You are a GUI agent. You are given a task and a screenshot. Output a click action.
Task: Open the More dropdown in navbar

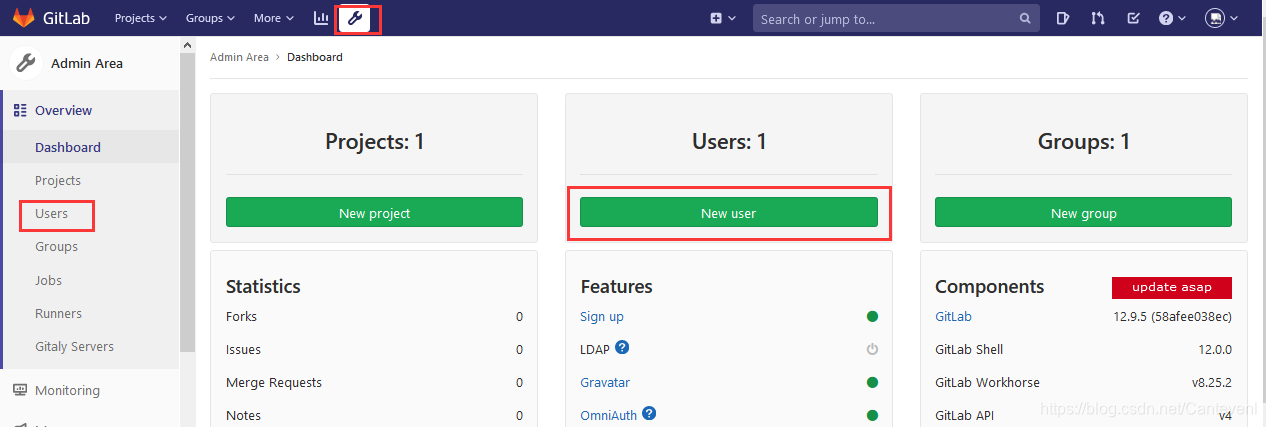[x=274, y=18]
